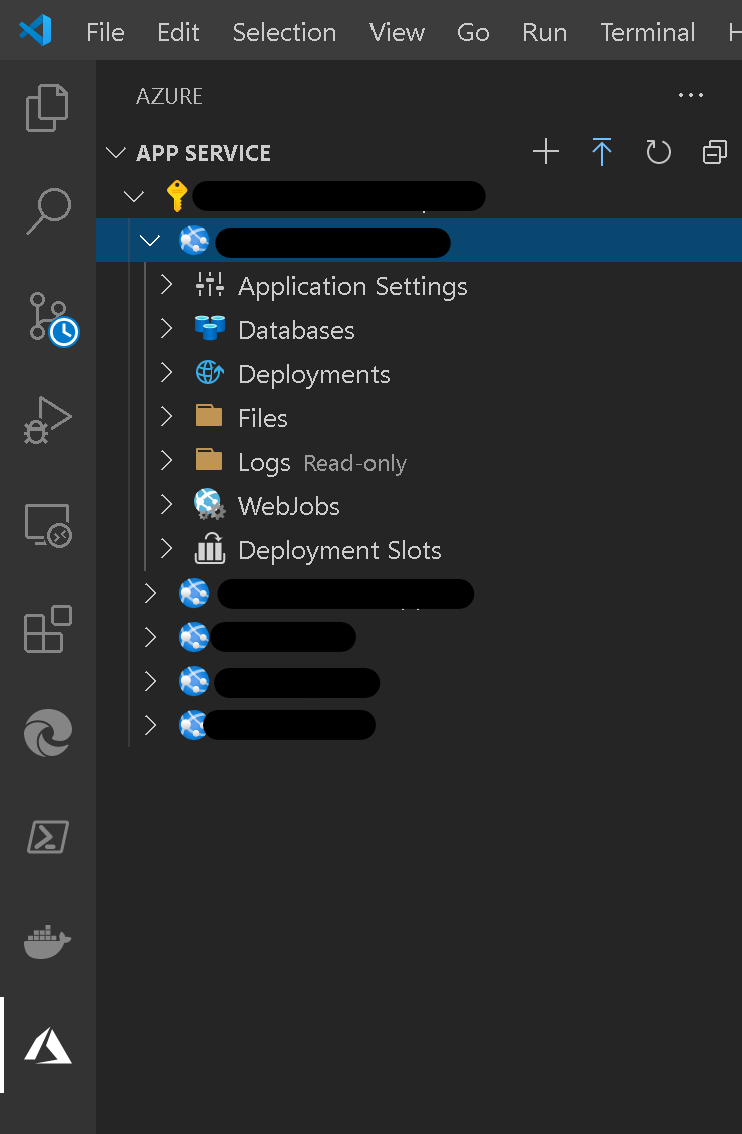Viewport: 742px width, 1134px height.
Task: Collapse all App Service nodes
Action: (x=715, y=152)
